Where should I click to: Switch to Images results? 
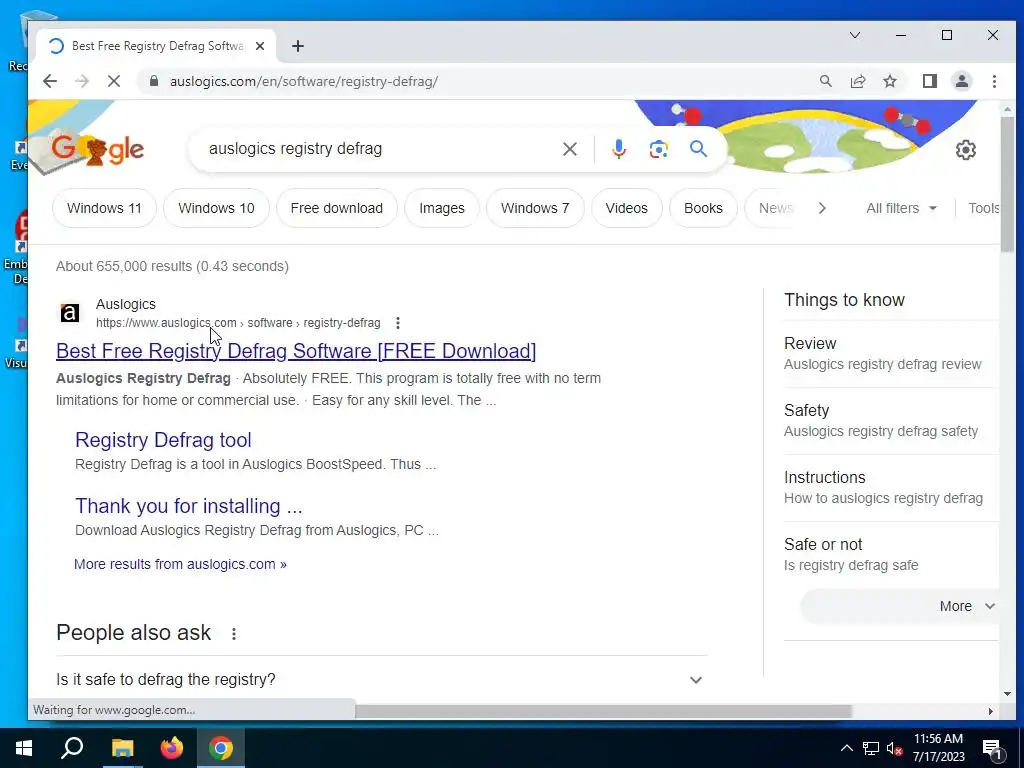441,208
